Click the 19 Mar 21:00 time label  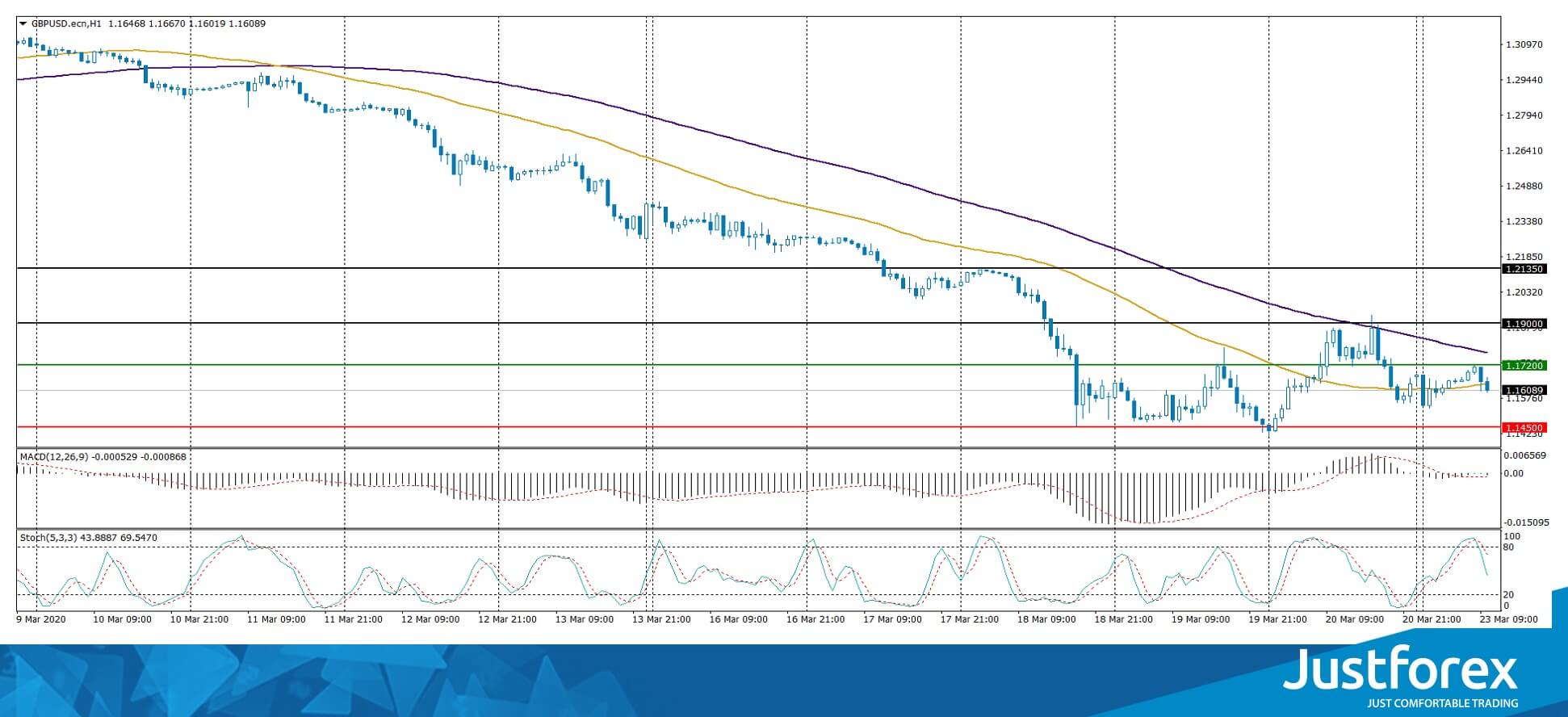coord(1278,619)
